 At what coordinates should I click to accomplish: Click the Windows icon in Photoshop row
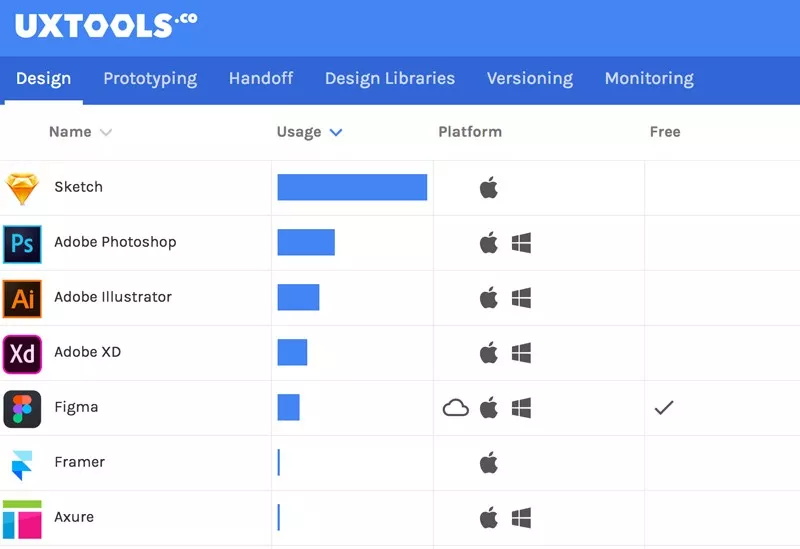[521, 243]
